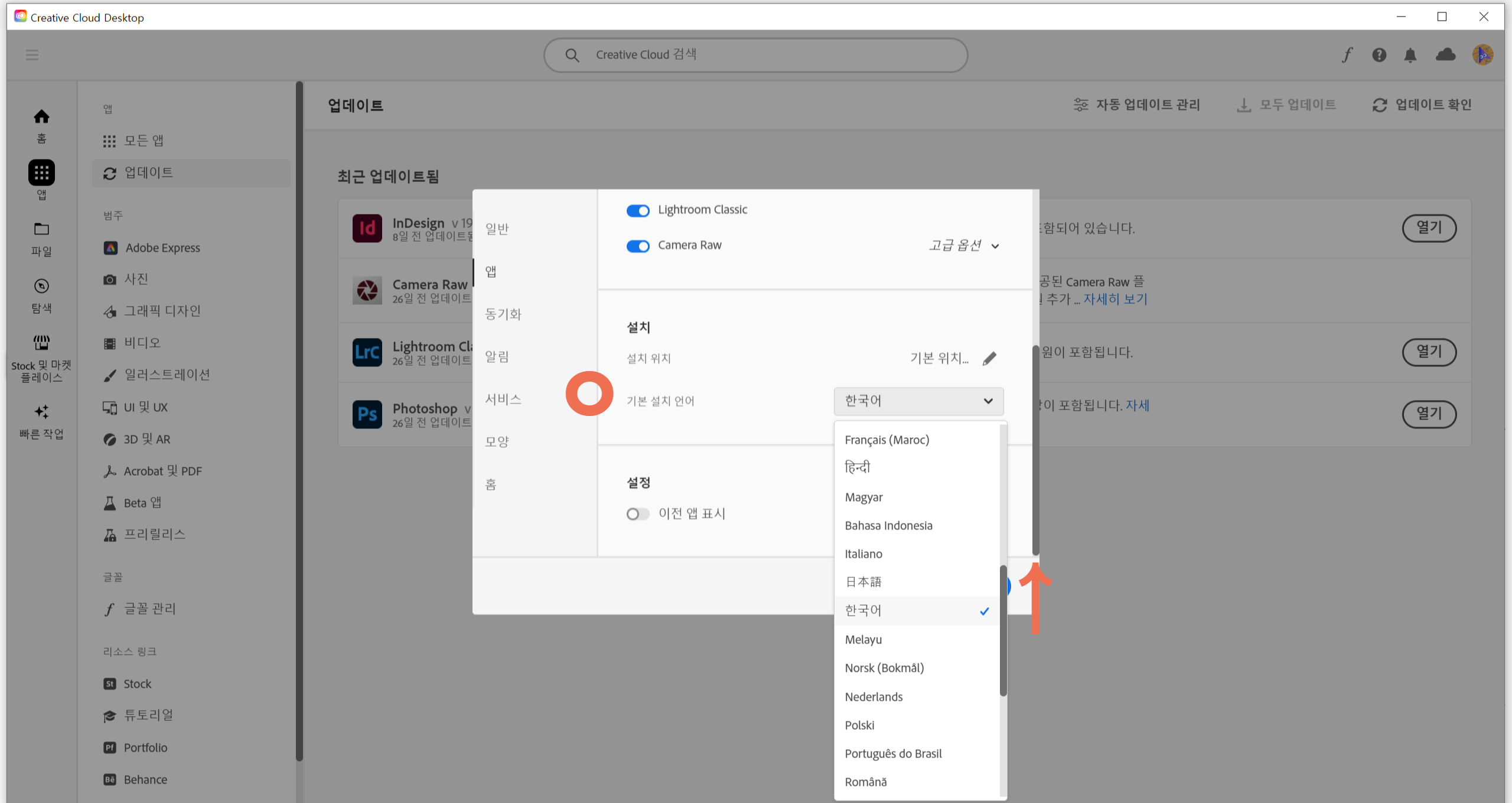Expand 고급 옵션 for Camera Raw

pos(964,245)
